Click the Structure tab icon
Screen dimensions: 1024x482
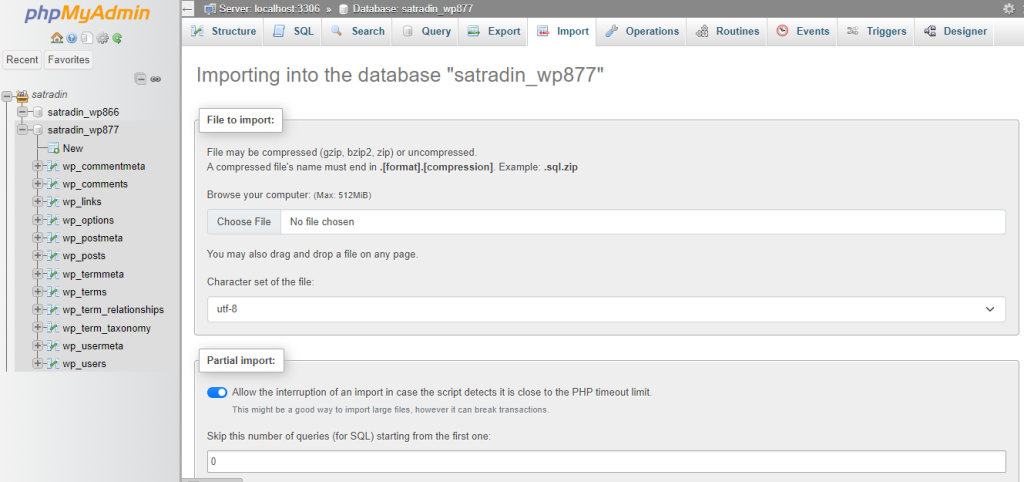pos(197,31)
